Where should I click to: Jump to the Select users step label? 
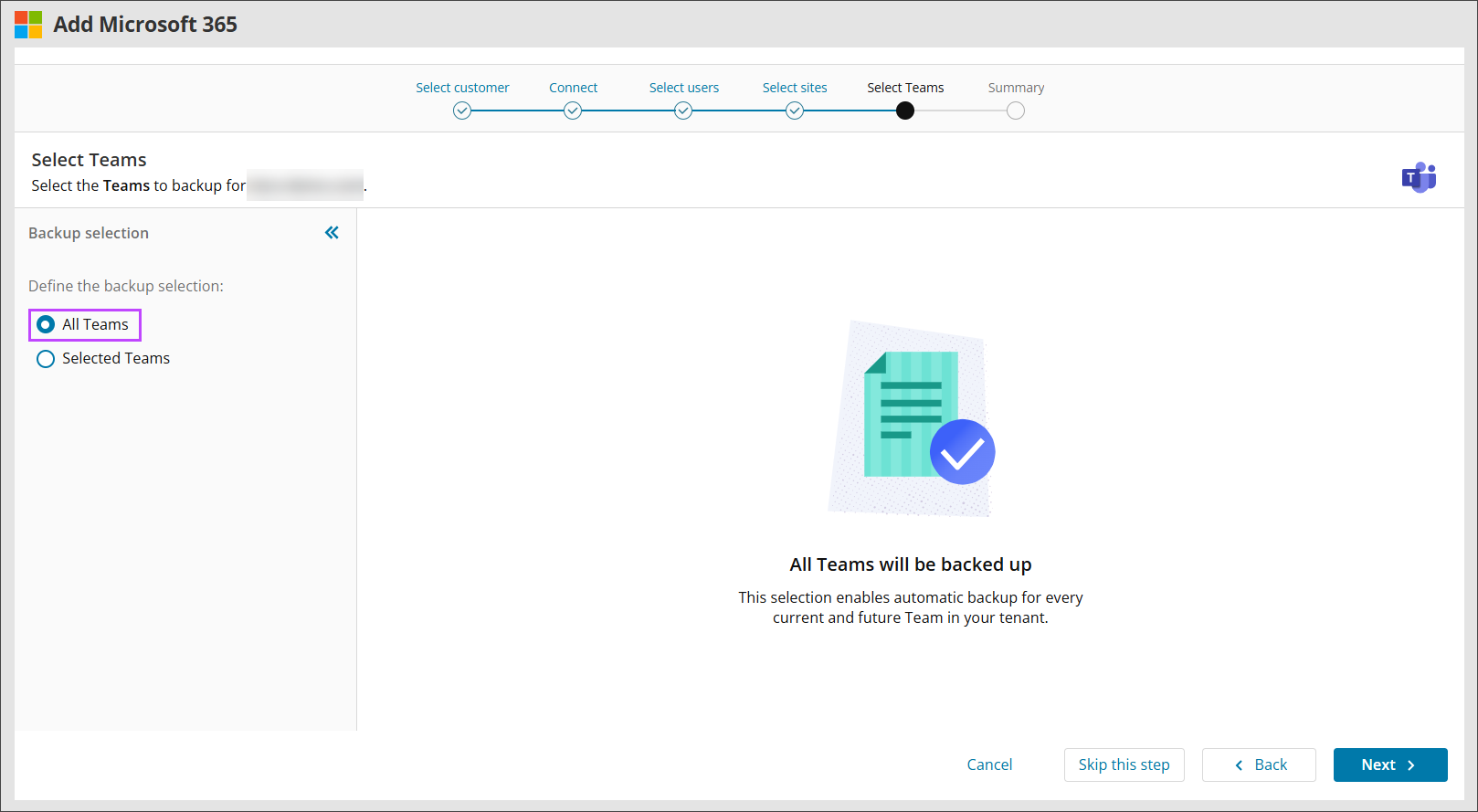point(683,88)
